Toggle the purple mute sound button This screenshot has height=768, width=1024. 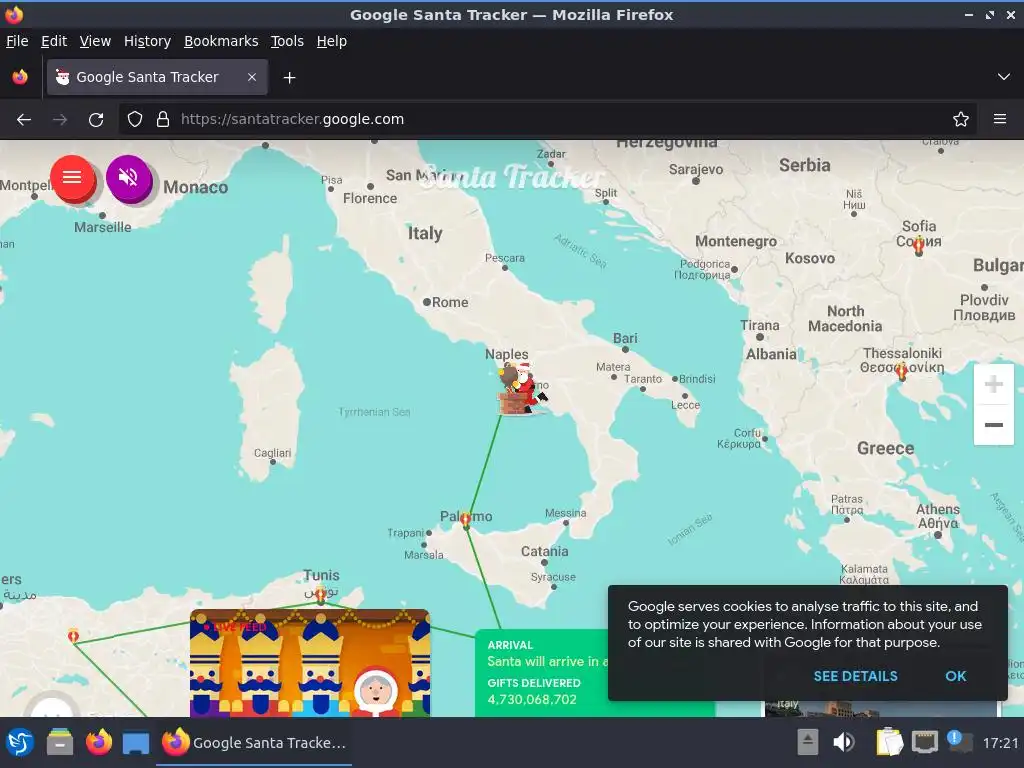tap(129, 178)
